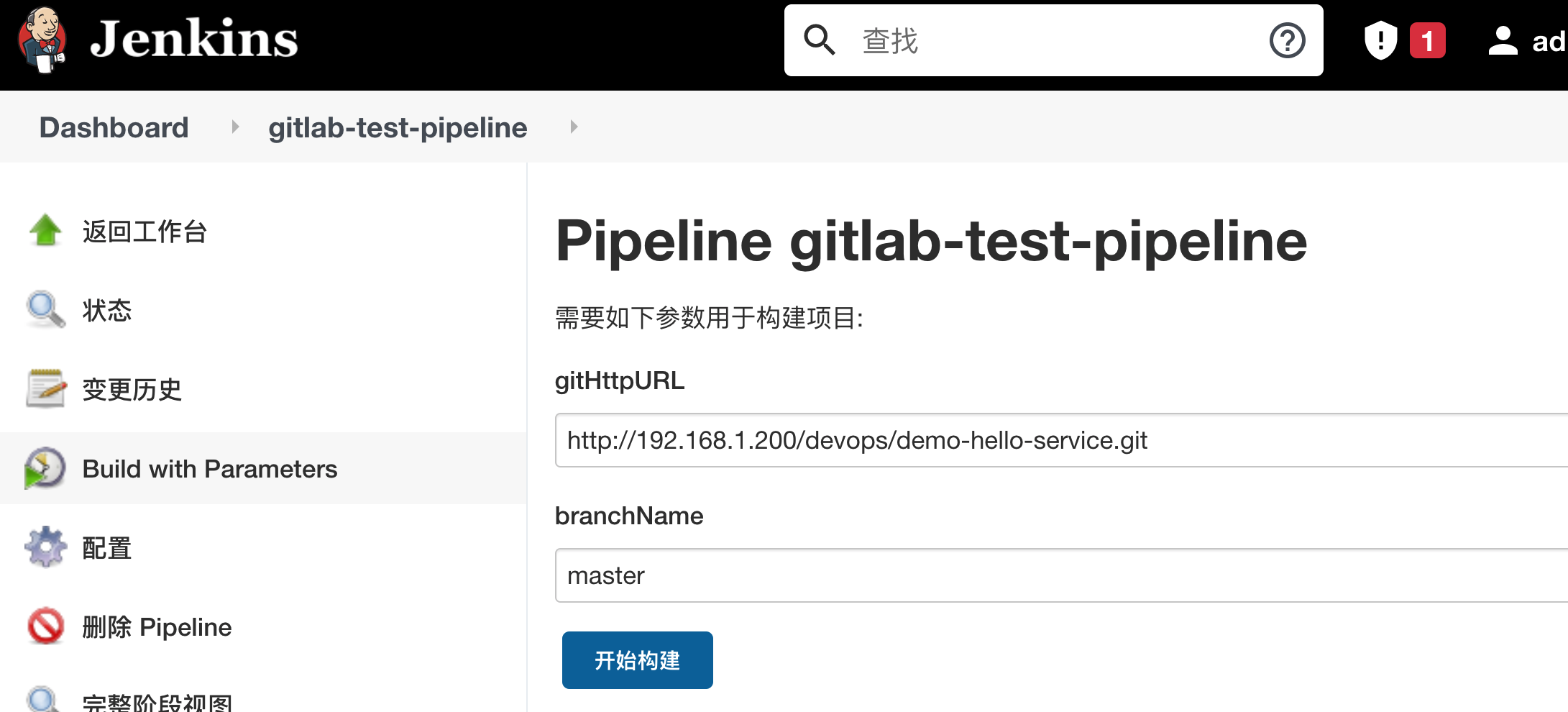1568x712 pixels.
Task: Click the user profile person icon
Action: tap(1503, 40)
